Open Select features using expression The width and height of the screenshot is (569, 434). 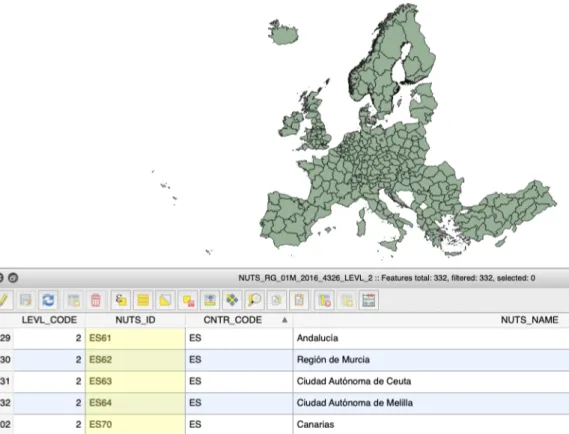tap(121, 300)
